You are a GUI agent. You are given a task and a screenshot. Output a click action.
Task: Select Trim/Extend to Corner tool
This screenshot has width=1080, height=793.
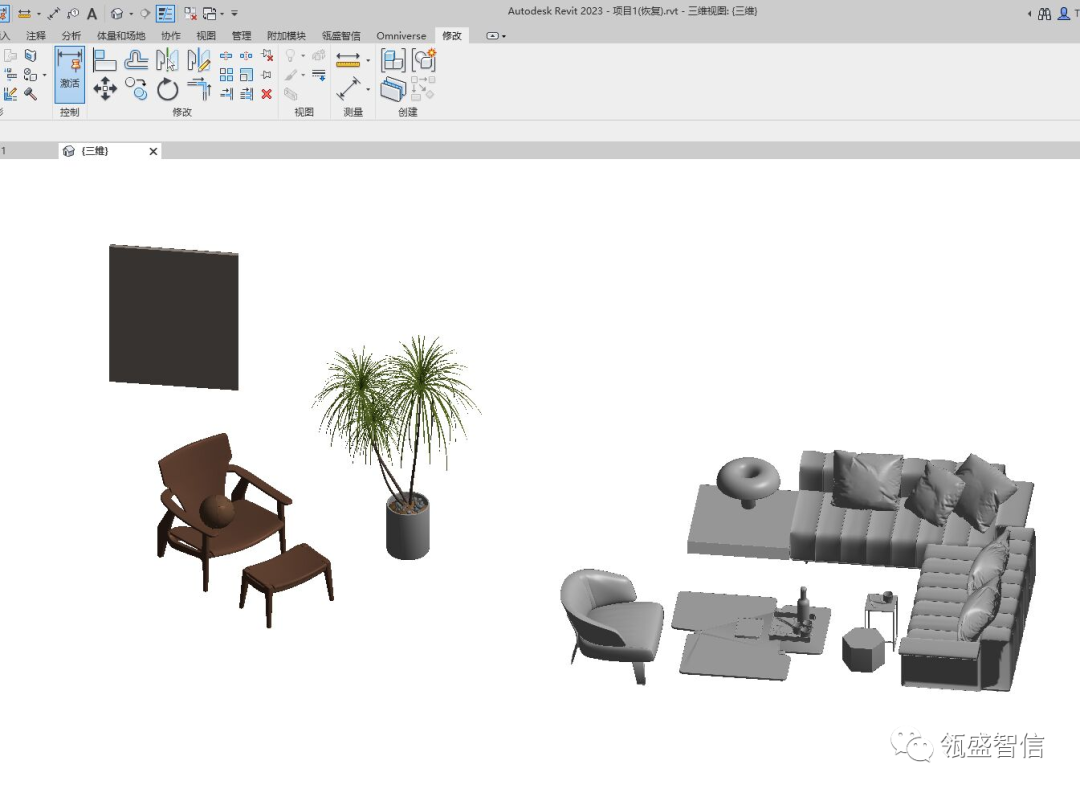pos(198,89)
